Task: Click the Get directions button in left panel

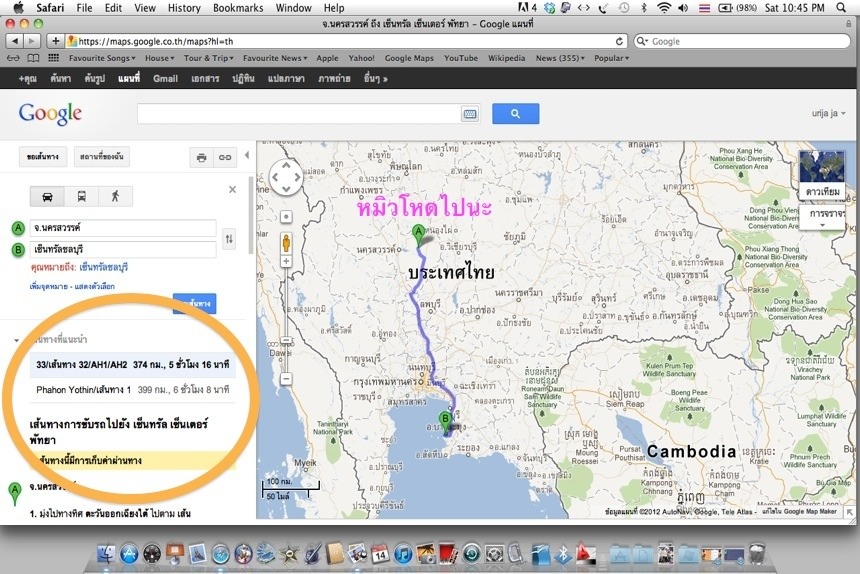Action: [43, 157]
